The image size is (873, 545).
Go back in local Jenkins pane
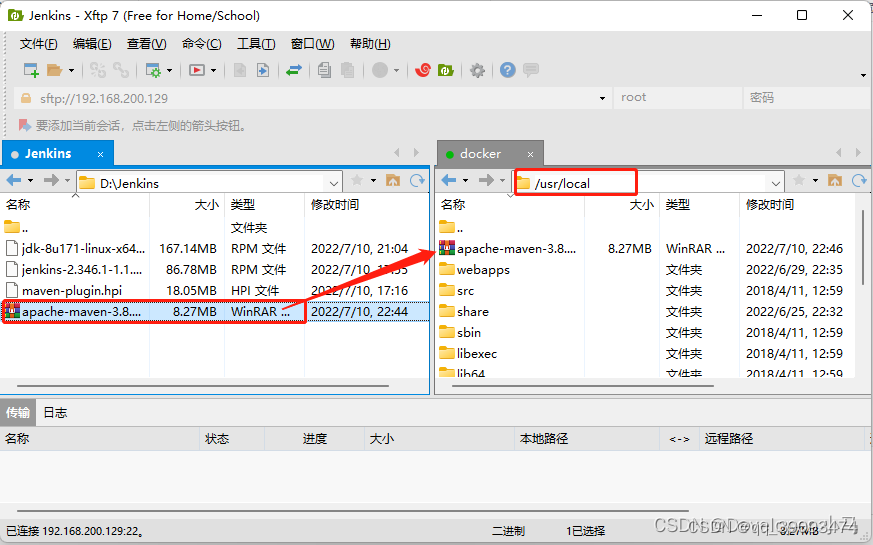(x=14, y=180)
